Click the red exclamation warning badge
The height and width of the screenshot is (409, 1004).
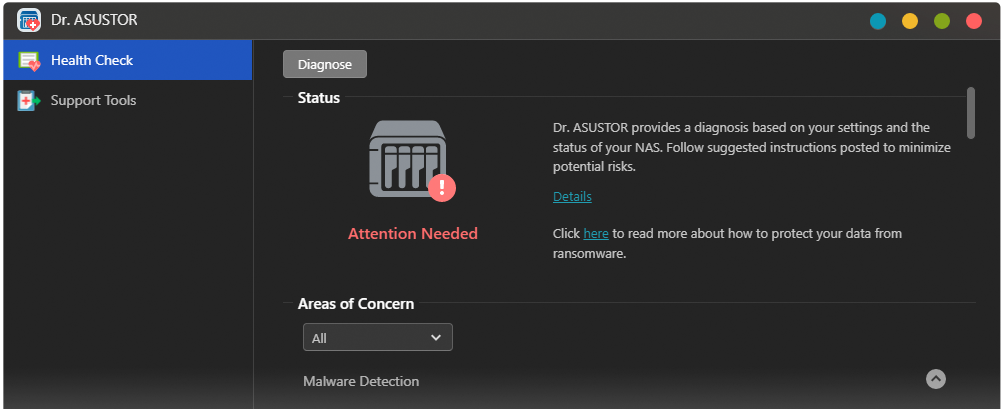click(441, 187)
